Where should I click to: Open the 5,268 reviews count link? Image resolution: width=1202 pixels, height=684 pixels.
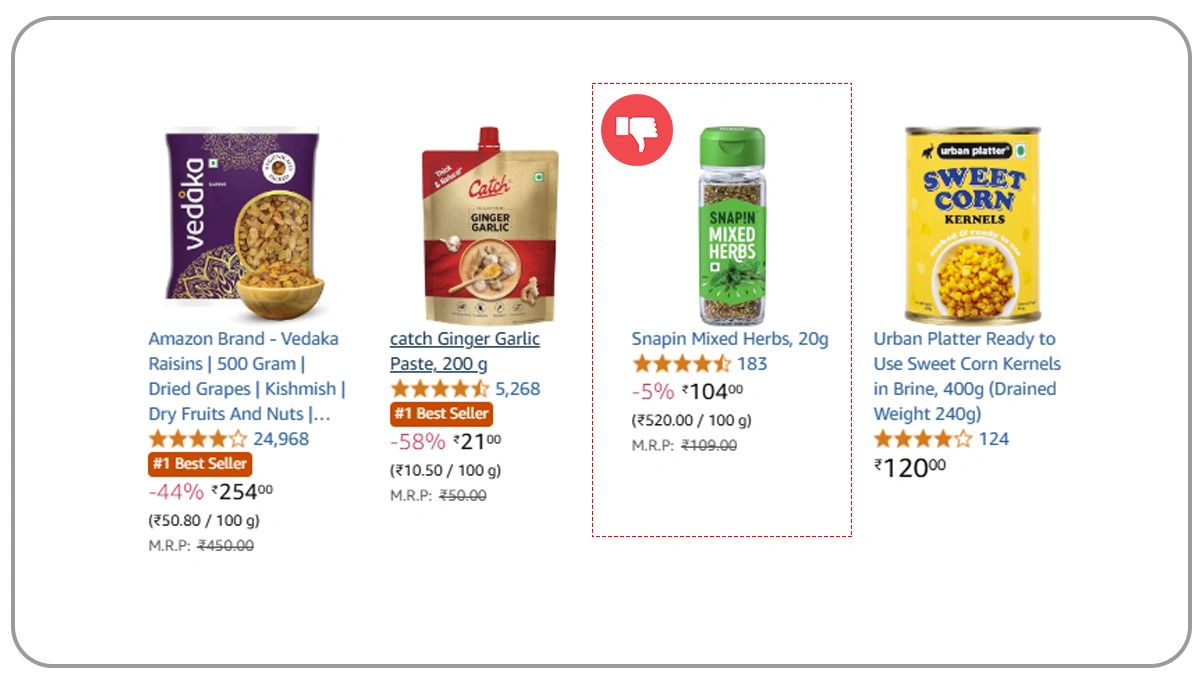[518, 389]
